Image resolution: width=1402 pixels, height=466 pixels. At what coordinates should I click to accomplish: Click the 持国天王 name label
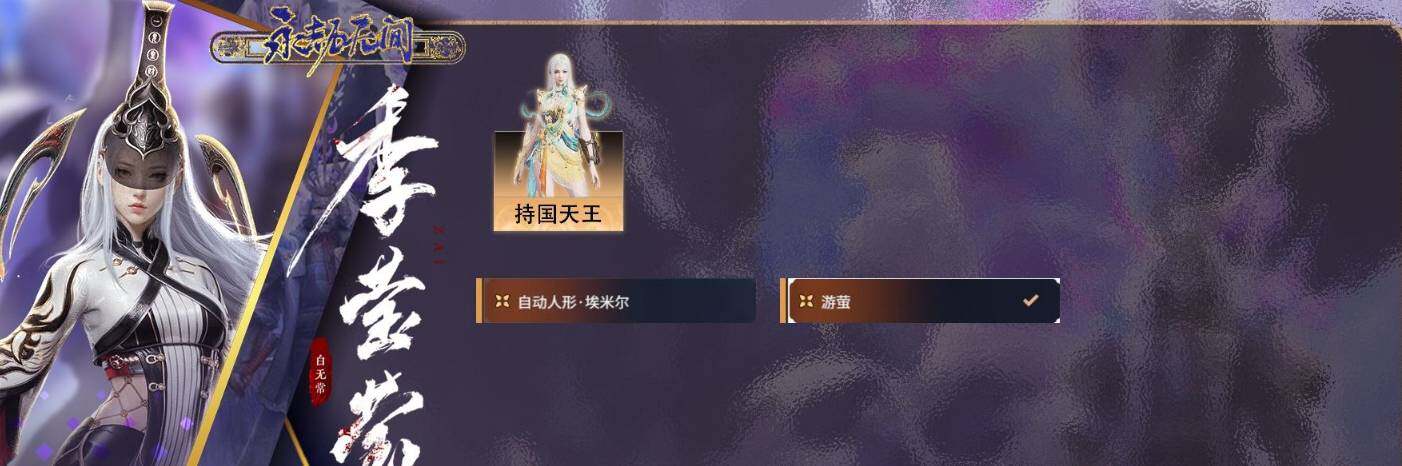coord(558,214)
